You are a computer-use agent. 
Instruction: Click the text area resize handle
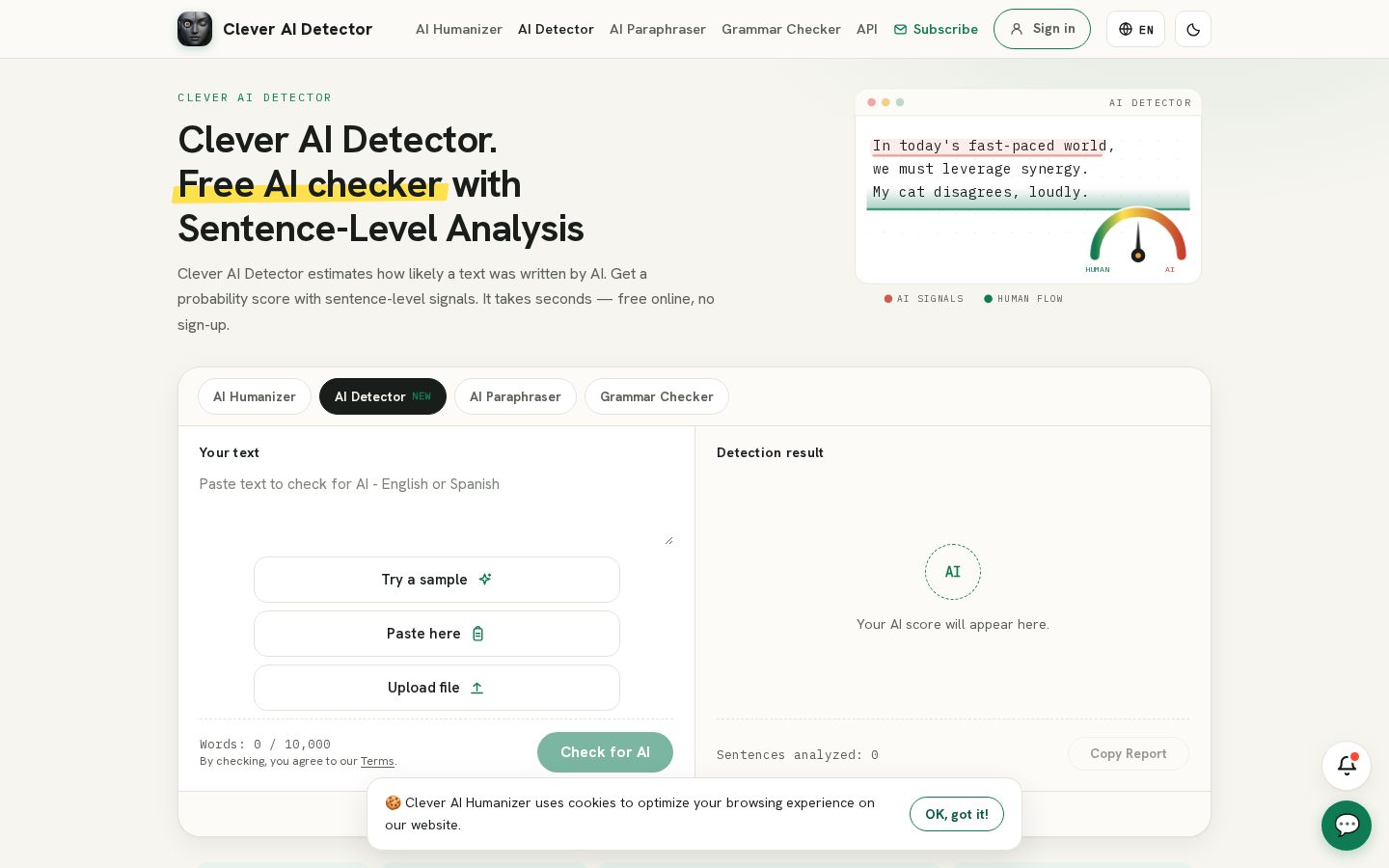tap(668, 540)
